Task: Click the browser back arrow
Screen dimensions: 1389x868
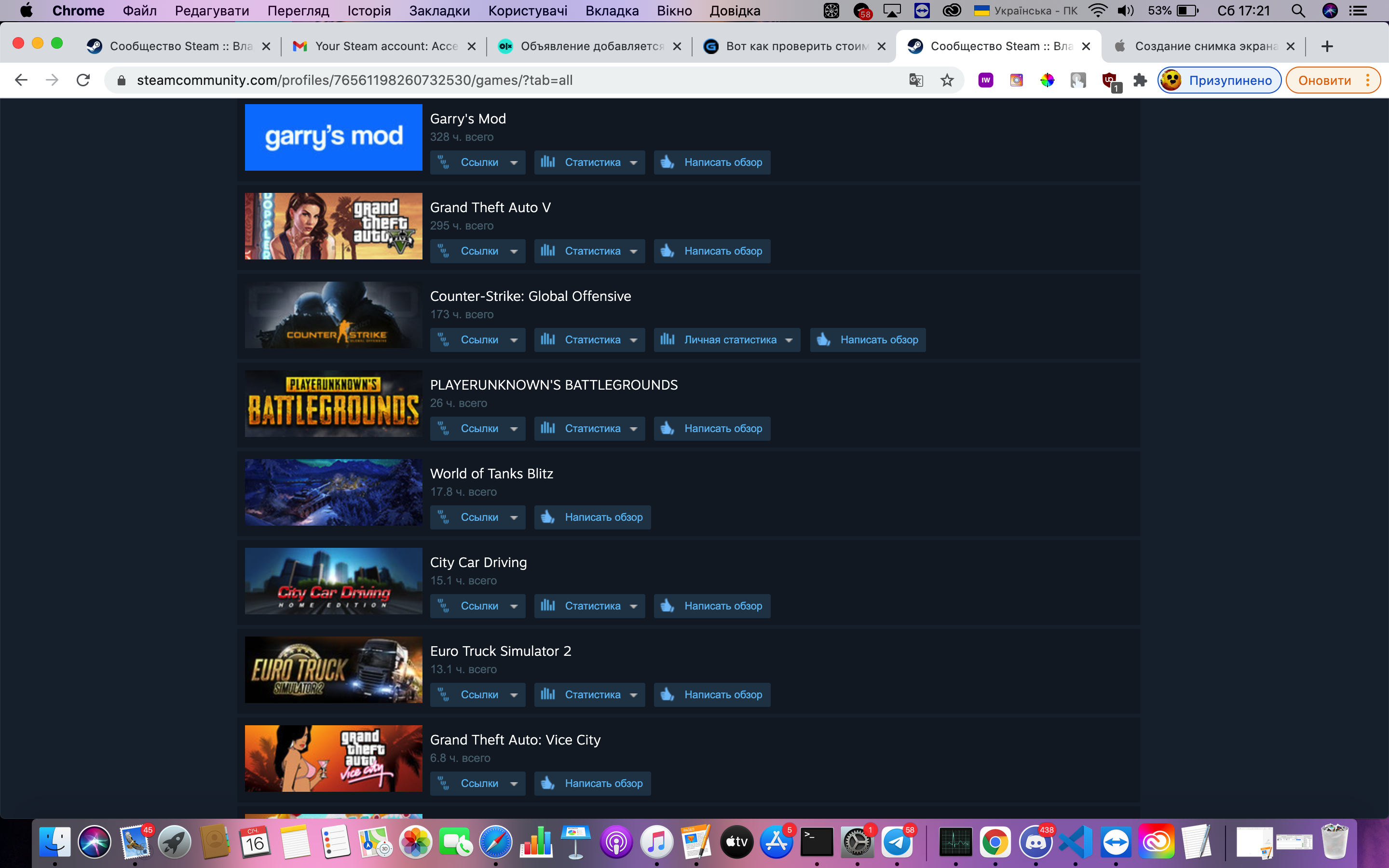Action: (21, 81)
